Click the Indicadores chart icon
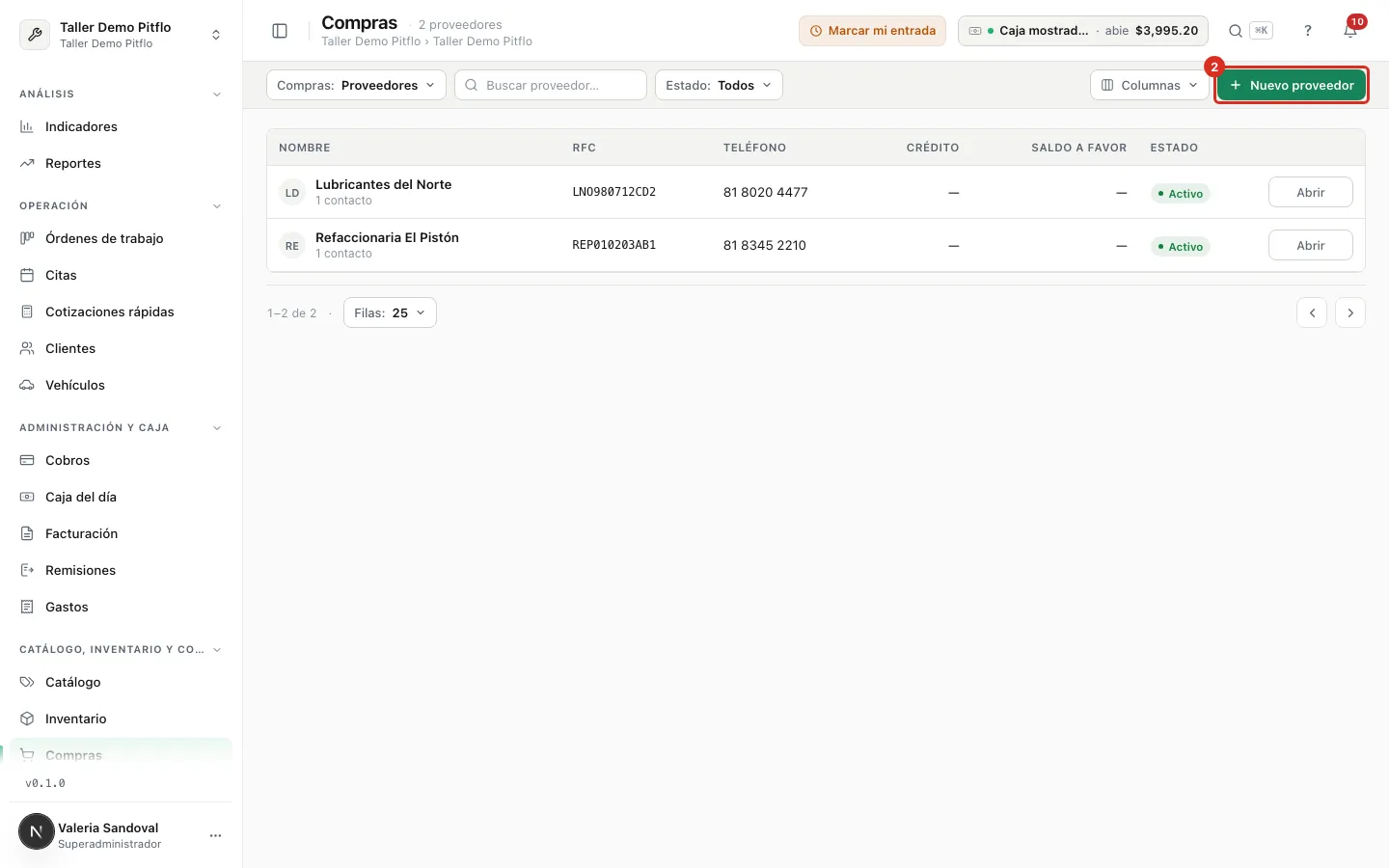This screenshot has width=1389, height=868. [27, 126]
